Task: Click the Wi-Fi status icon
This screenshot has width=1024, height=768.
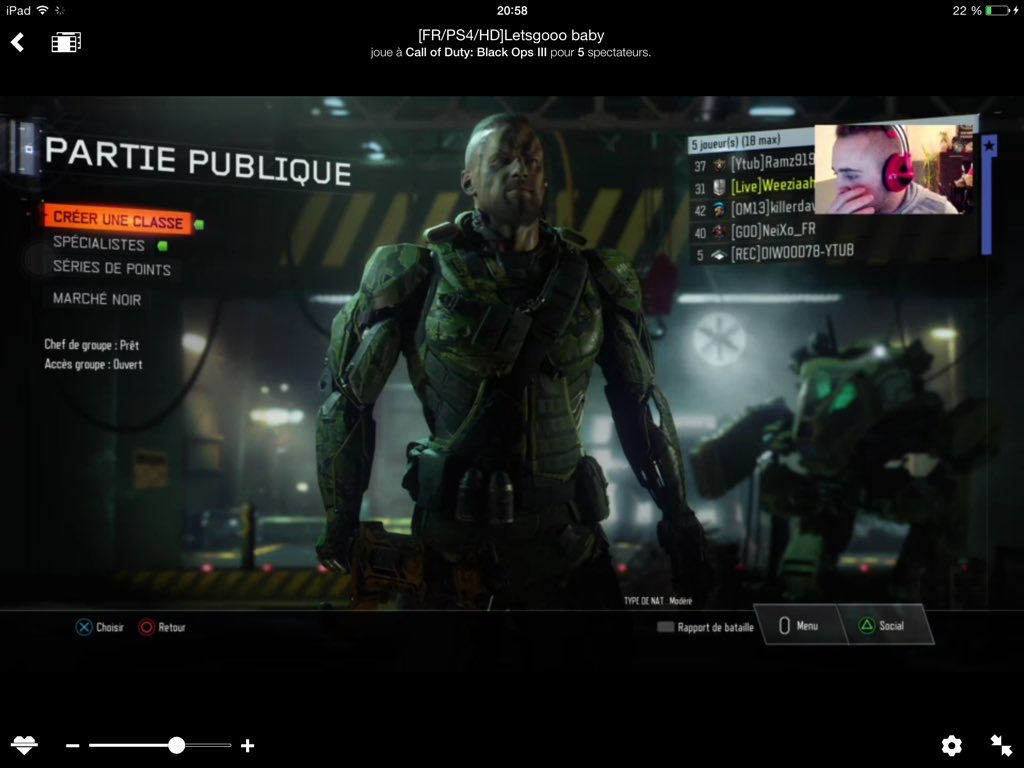Action: tap(43, 10)
